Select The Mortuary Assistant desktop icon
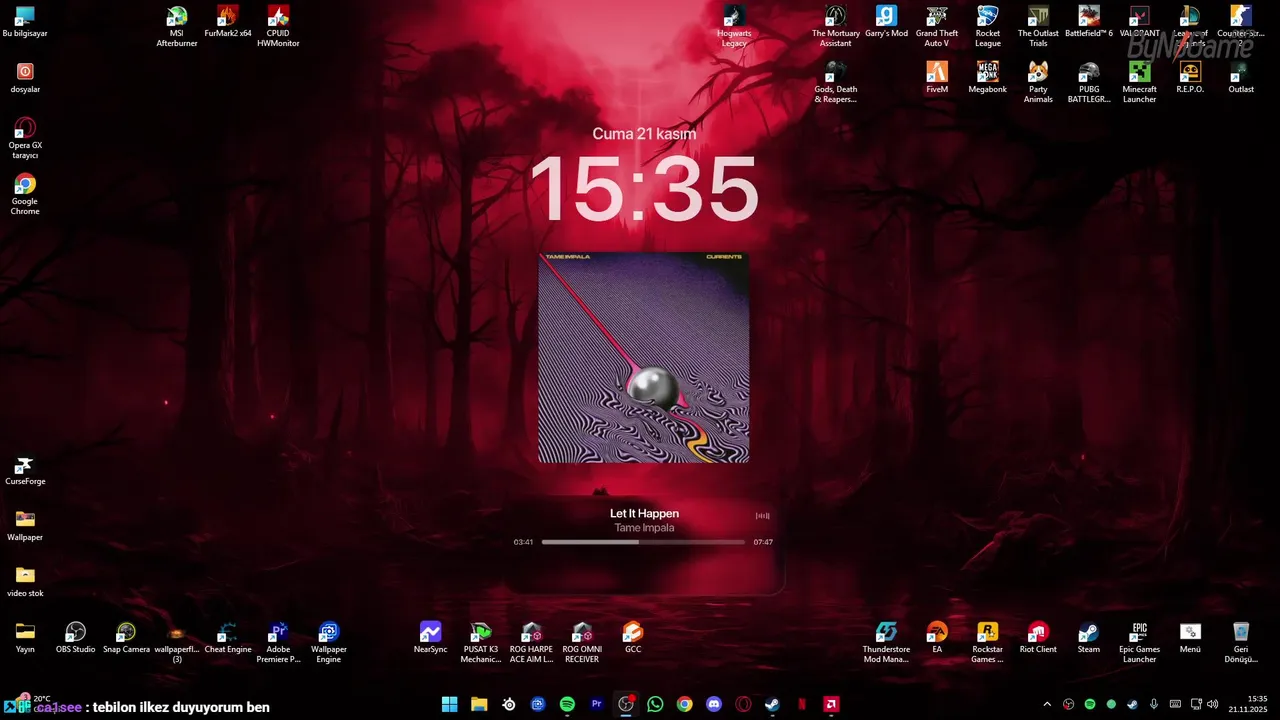The image size is (1280, 720). [x=836, y=26]
